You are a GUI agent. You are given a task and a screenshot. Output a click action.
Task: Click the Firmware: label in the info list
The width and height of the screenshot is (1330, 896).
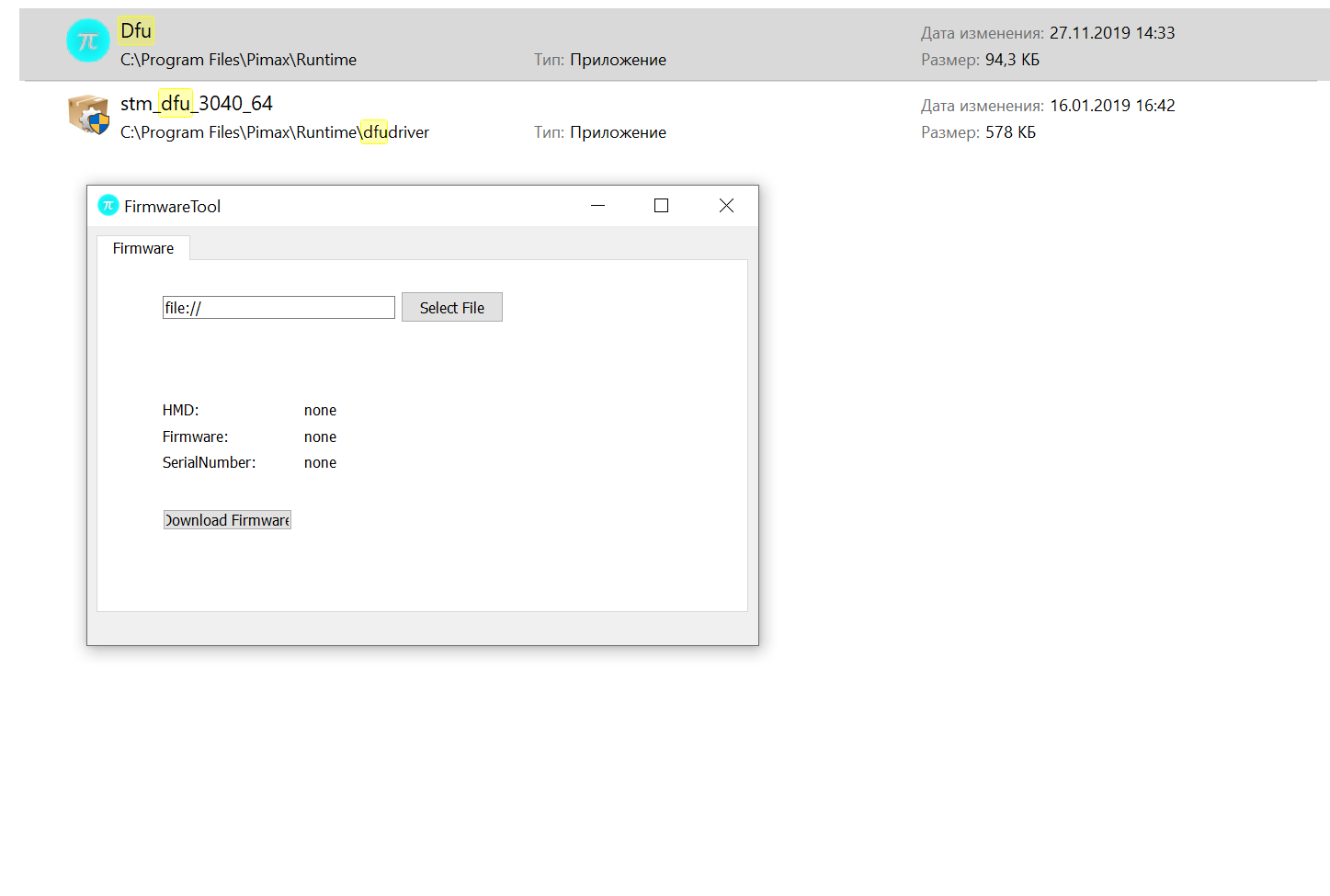tap(195, 437)
